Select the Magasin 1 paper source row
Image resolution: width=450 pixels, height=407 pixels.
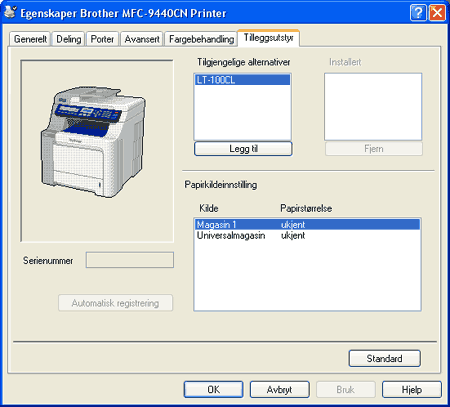(307, 224)
